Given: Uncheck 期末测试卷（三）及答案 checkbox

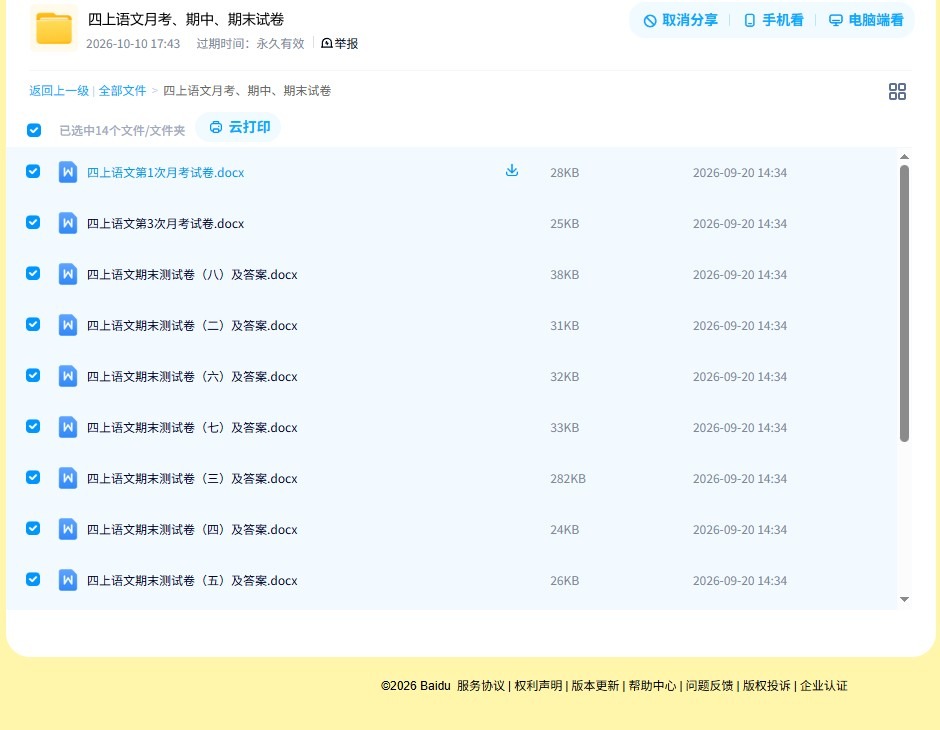Looking at the screenshot, I should 33,477.
